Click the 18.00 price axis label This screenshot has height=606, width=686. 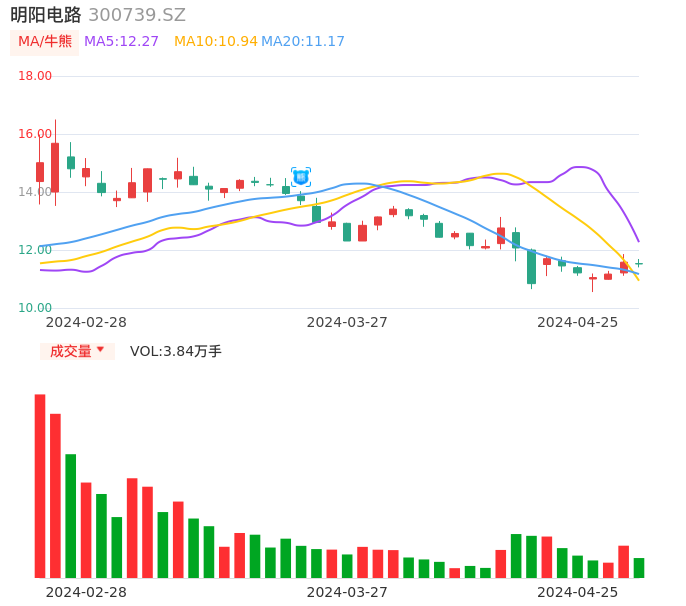point(35,76)
